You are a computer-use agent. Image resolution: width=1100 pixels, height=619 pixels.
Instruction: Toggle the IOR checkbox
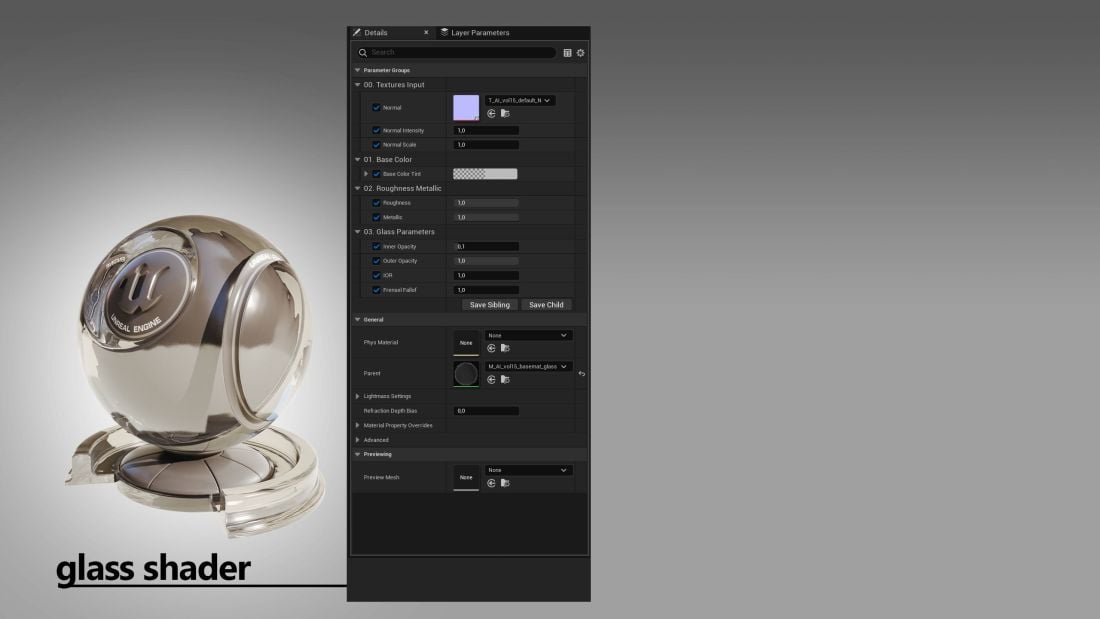(x=376, y=275)
